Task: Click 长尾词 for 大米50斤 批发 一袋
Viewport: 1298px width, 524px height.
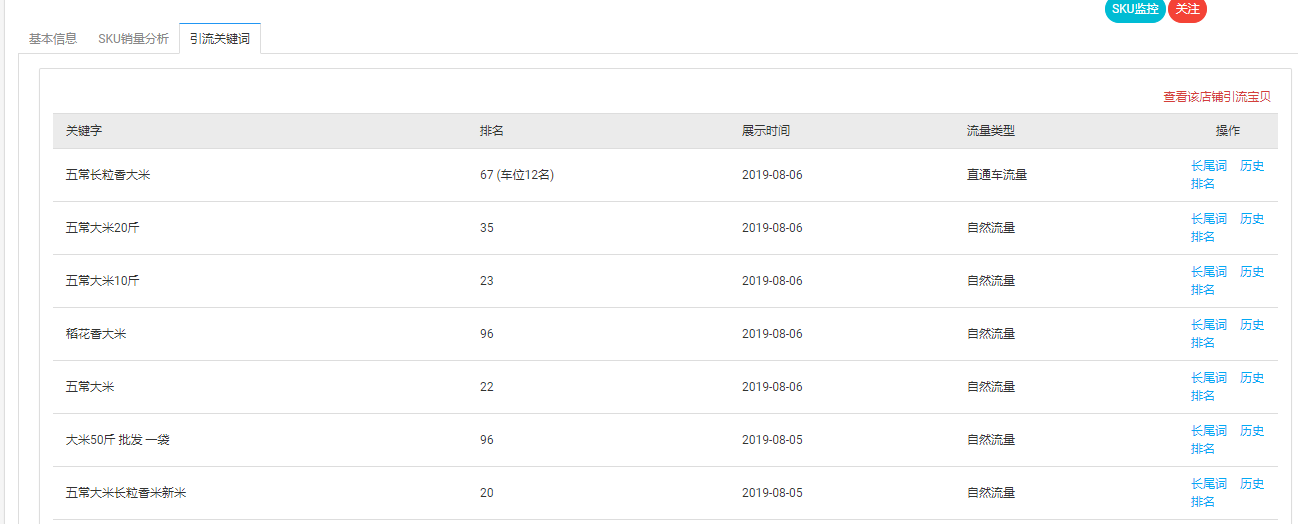Action: coord(1208,431)
